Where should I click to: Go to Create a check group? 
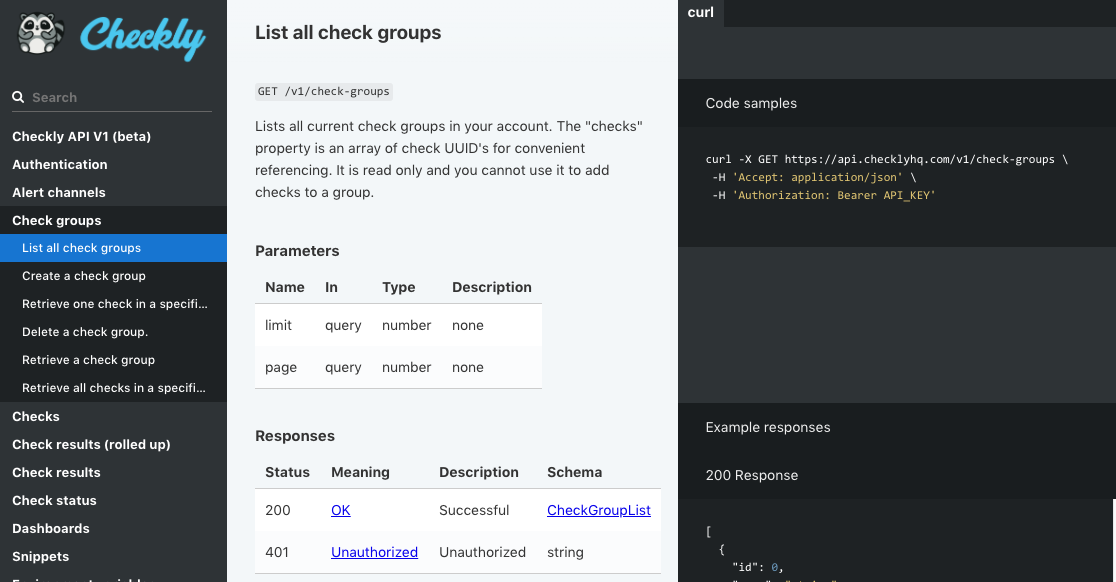pos(84,276)
